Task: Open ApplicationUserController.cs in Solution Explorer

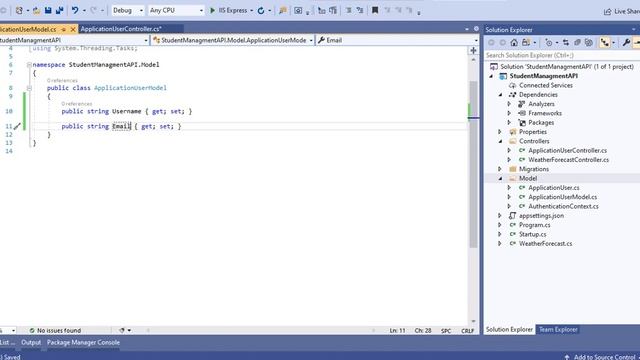Action: (x=567, y=151)
